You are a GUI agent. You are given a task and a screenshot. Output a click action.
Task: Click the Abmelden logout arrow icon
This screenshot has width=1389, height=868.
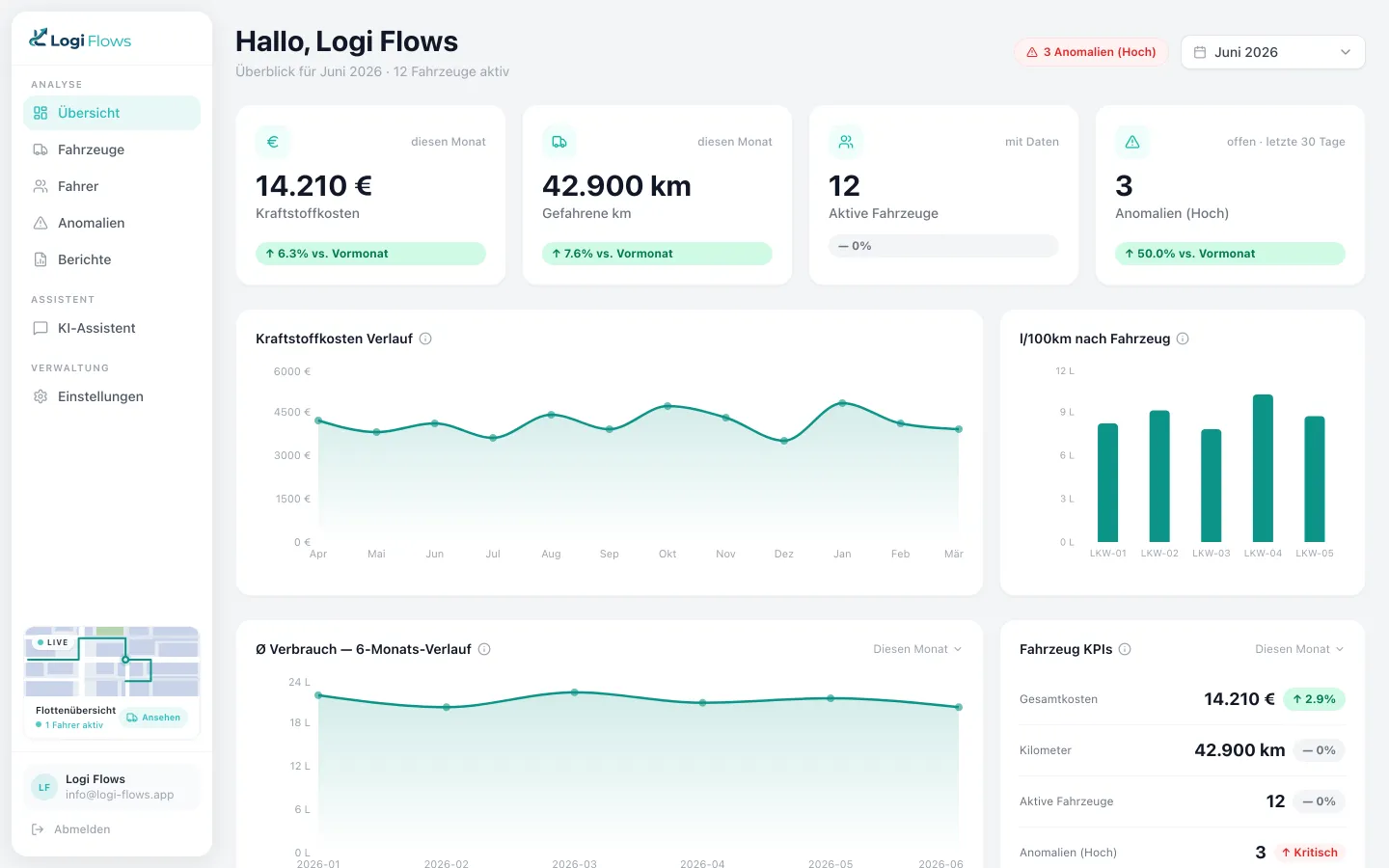38,829
